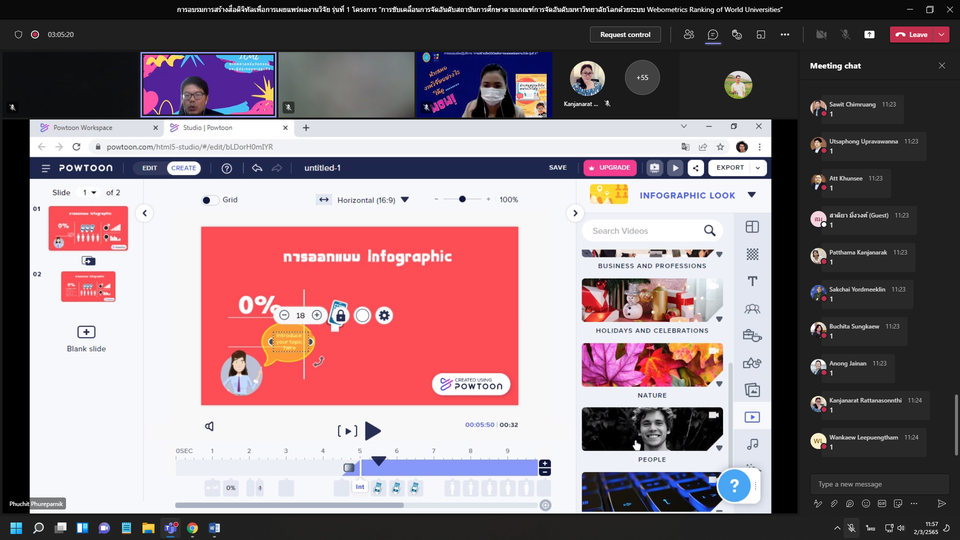Screen dimensions: 960x540
Task: Click the EXPORT button
Action: pos(730,168)
